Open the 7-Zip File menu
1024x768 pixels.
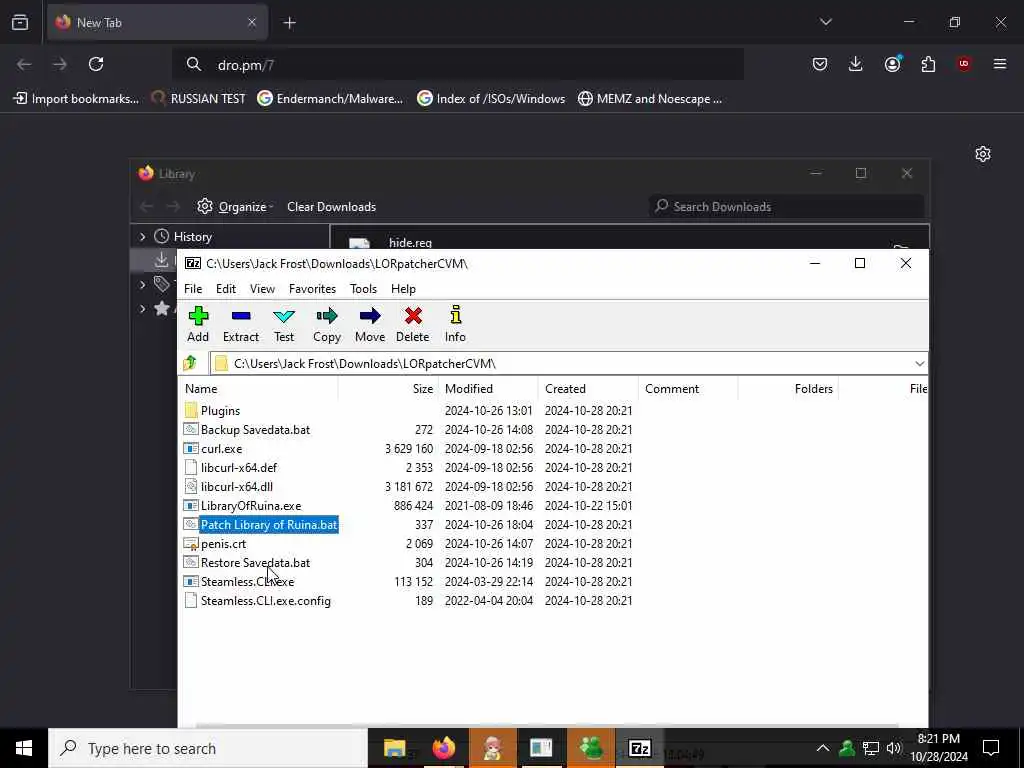click(193, 289)
